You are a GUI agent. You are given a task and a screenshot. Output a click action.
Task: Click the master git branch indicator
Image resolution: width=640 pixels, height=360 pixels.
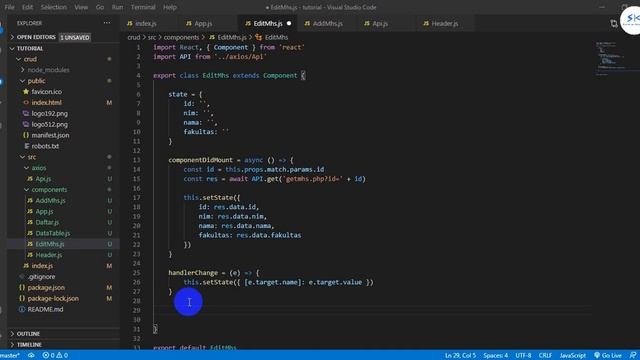click(x=9, y=356)
